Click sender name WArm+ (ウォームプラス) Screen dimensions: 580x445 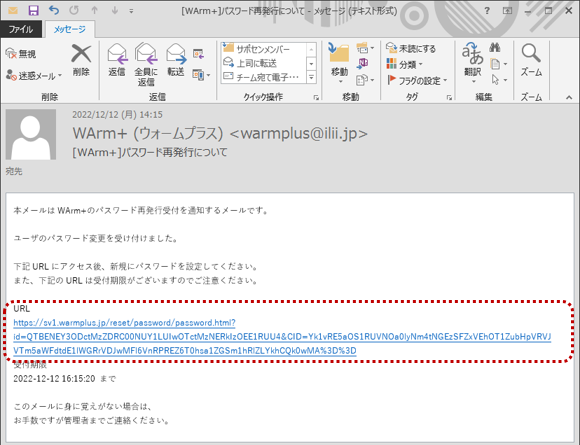[x=148, y=134]
